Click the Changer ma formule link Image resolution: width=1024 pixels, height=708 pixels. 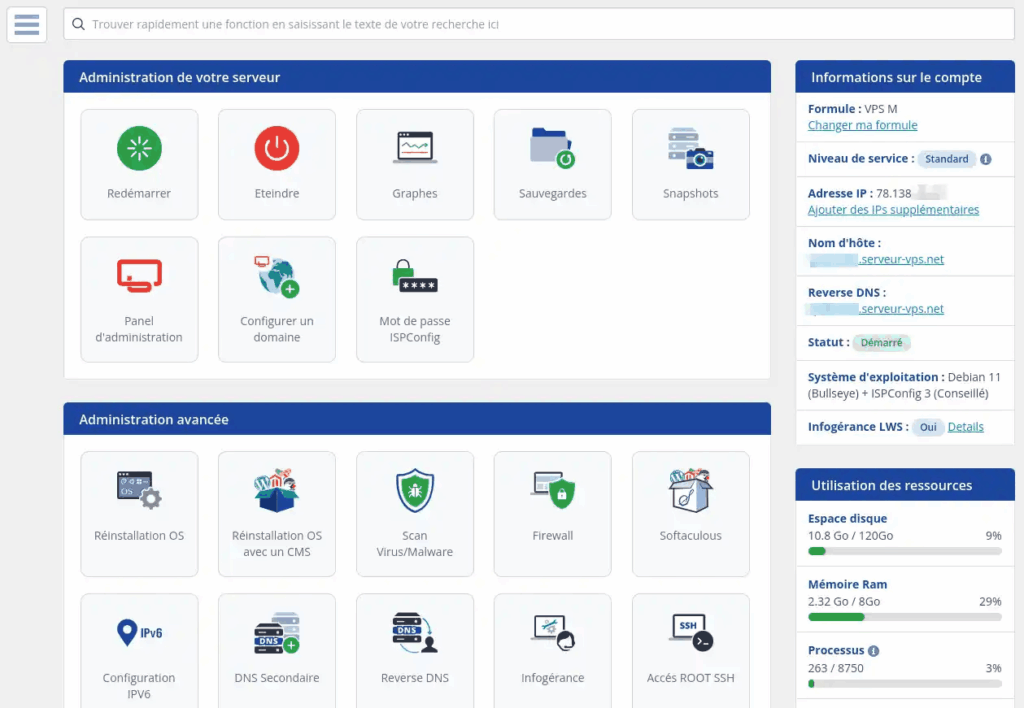tap(862, 125)
